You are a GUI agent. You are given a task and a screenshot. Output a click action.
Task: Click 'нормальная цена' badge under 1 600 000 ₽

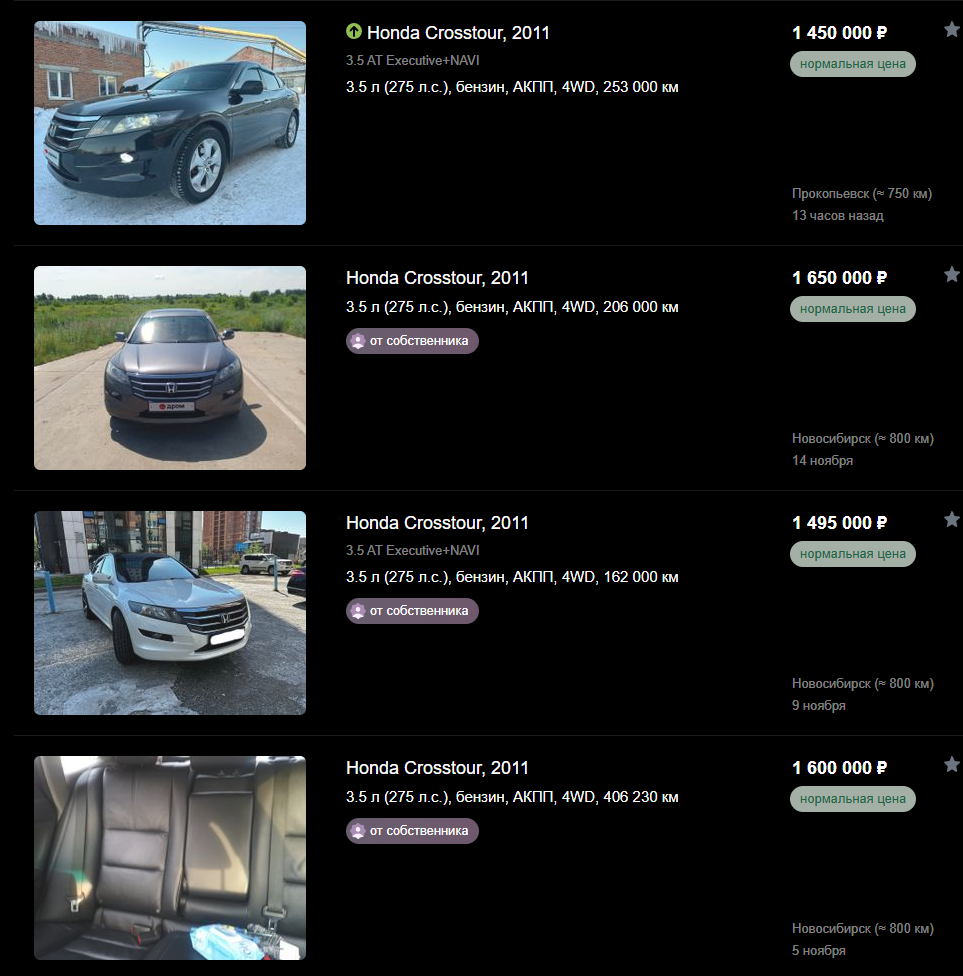(852, 799)
